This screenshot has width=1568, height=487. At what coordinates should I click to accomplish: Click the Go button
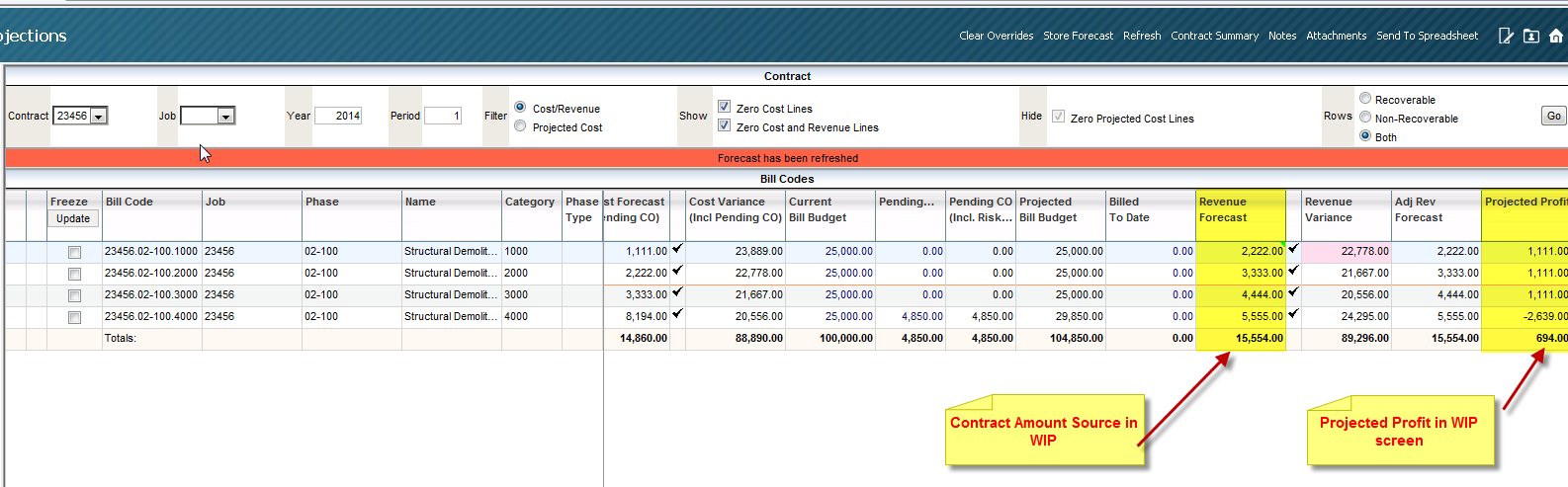tap(1554, 116)
